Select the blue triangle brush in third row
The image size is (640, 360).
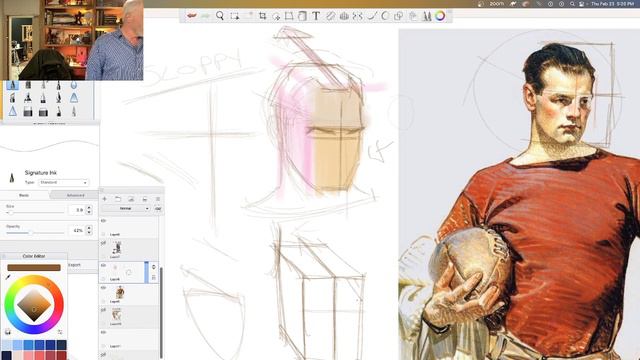(13, 111)
